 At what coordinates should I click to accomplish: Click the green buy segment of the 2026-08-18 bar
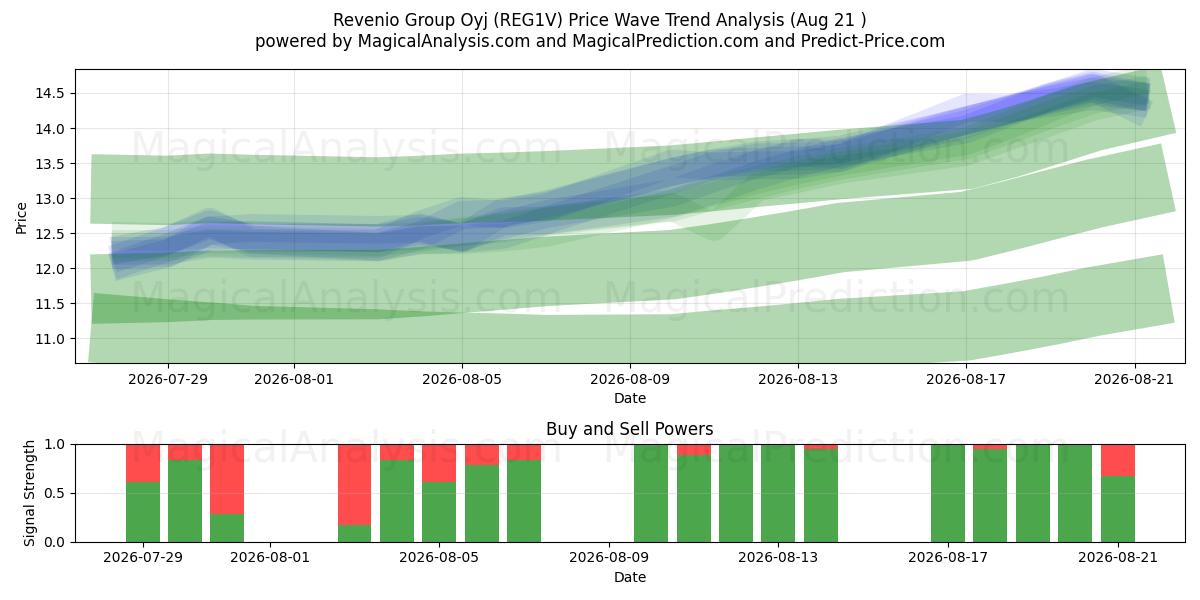(990, 496)
